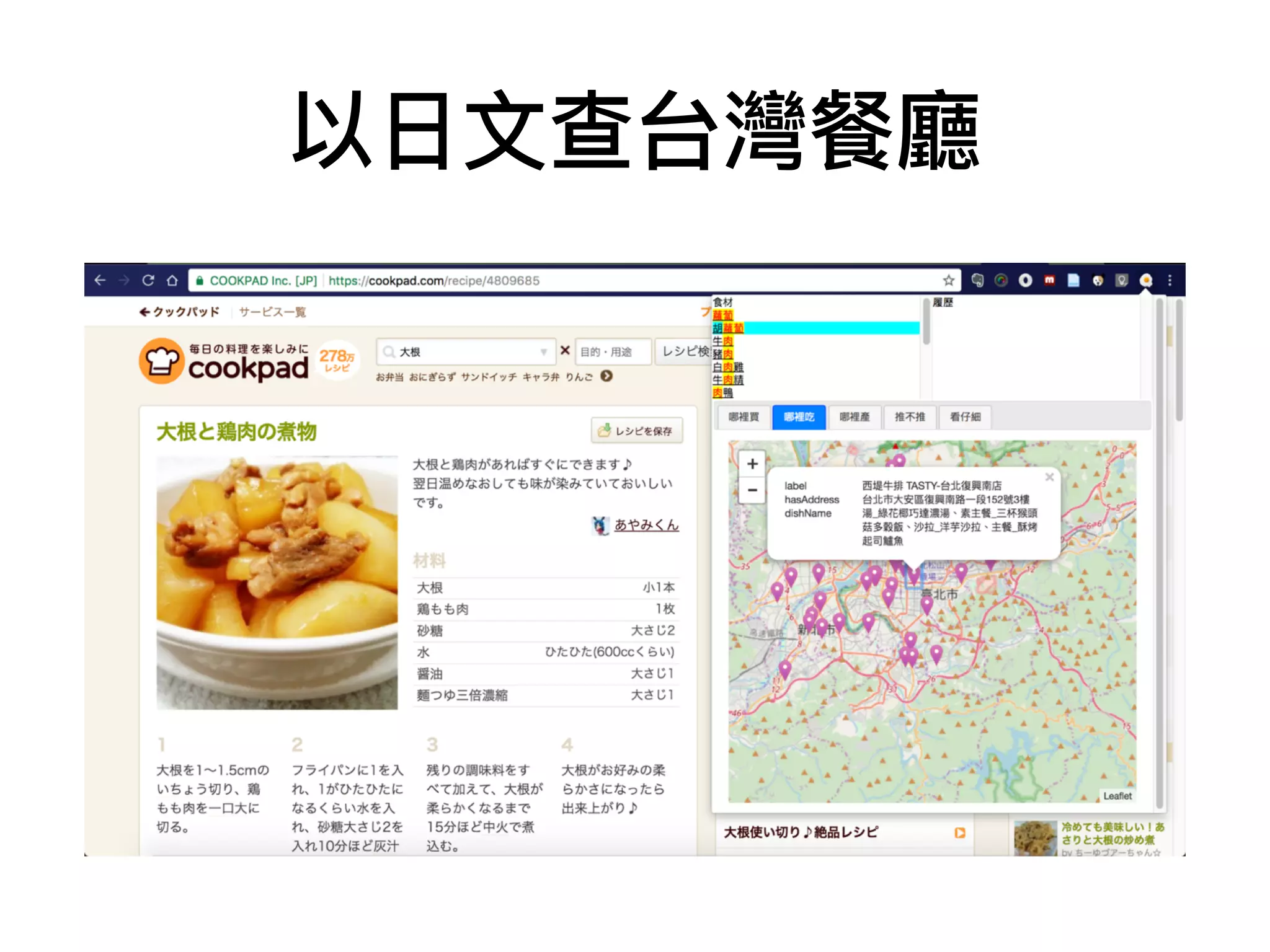Expand the 大根 search box dropdown arrow
The height and width of the screenshot is (952, 1270).
click(543, 352)
